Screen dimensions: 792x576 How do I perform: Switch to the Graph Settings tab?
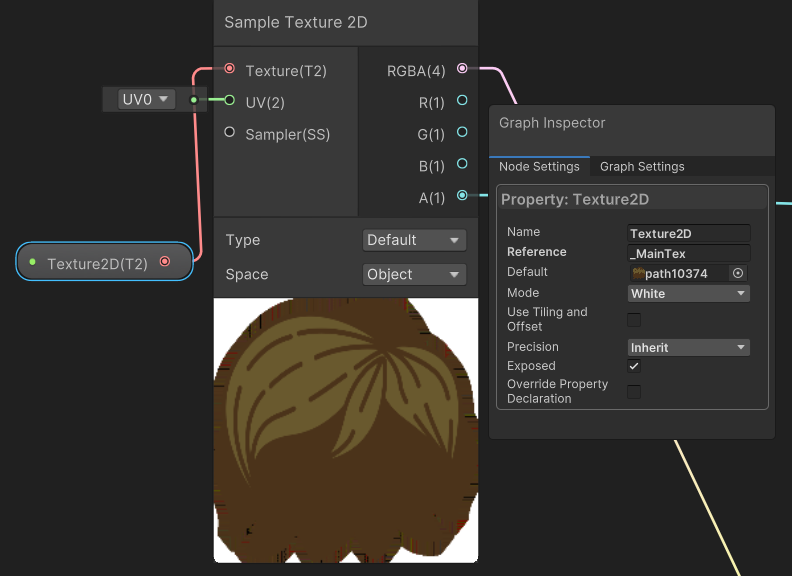pos(642,167)
